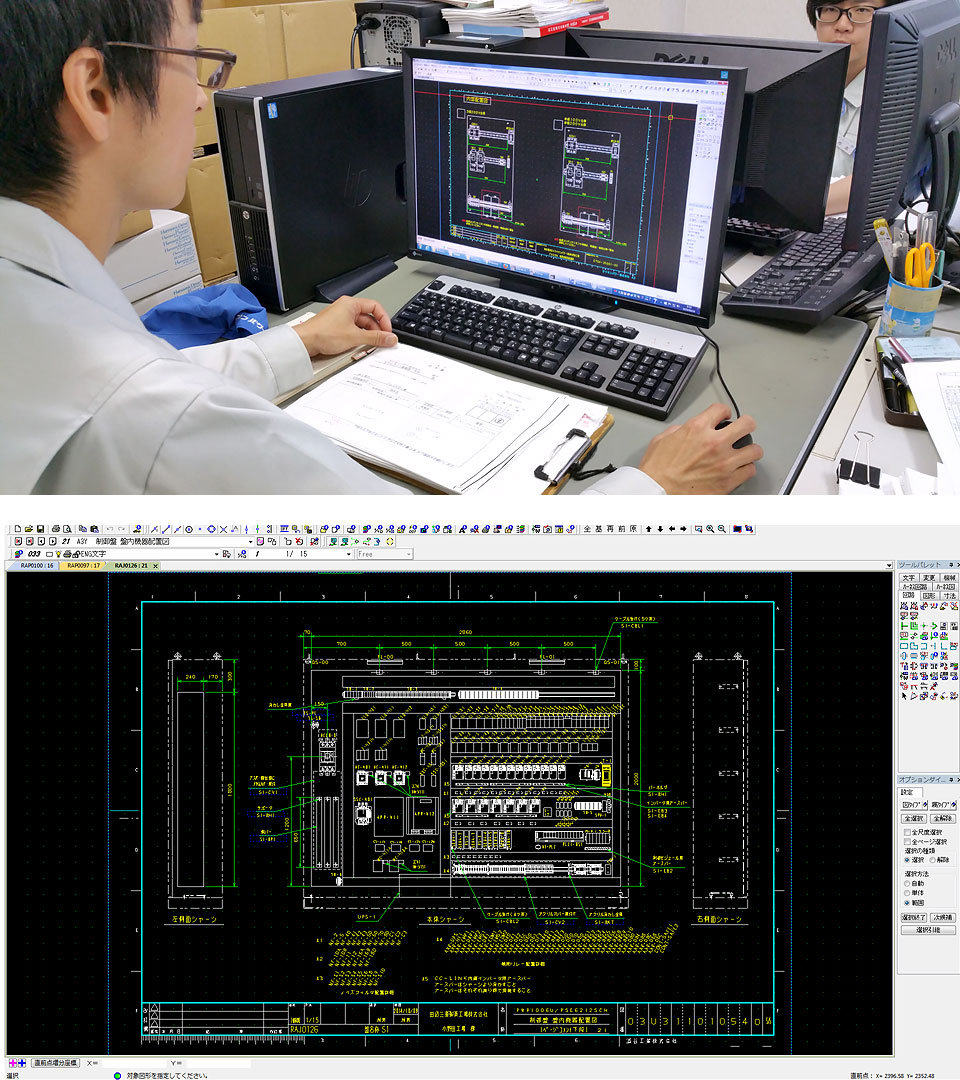This screenshot has height=1080, width=960.
Task: Choose 範囲 selection method
Action: (x=908, y=902)
